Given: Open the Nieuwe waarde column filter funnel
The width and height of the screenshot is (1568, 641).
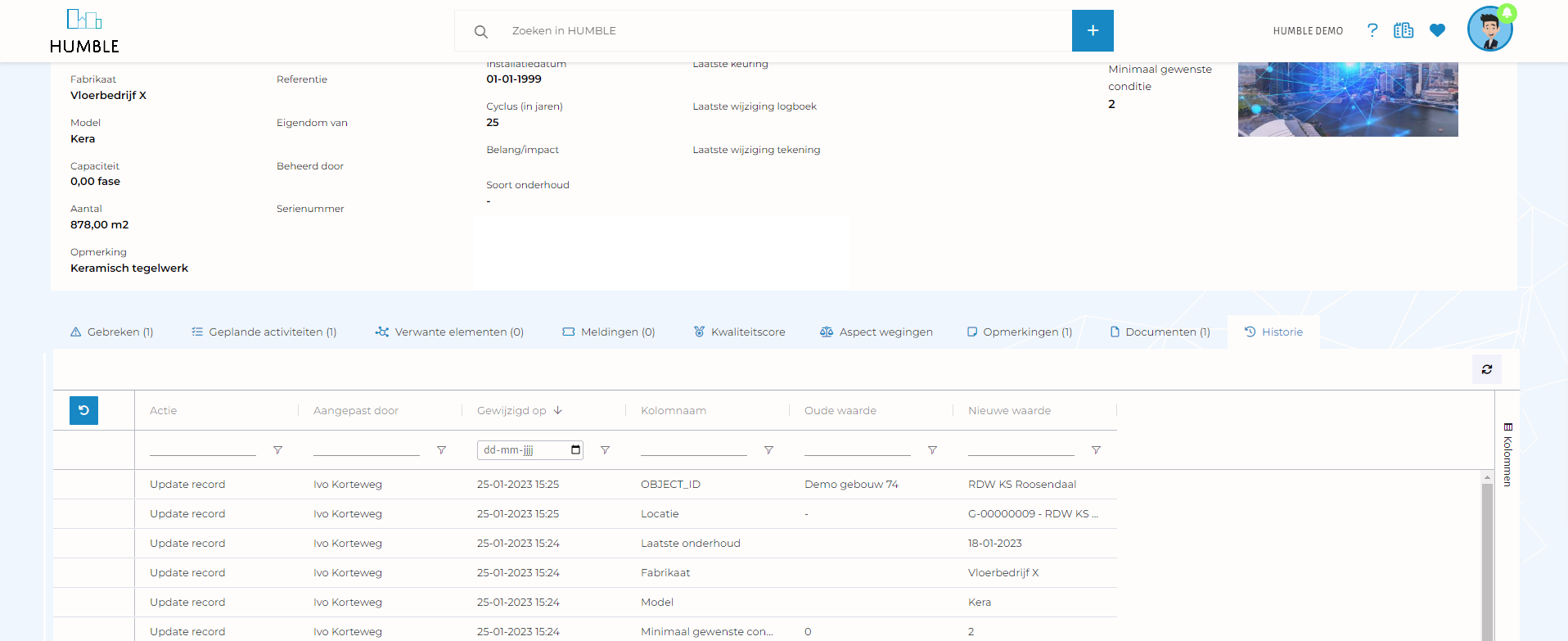Looking at the screenshot, I should coord(1096,450).
